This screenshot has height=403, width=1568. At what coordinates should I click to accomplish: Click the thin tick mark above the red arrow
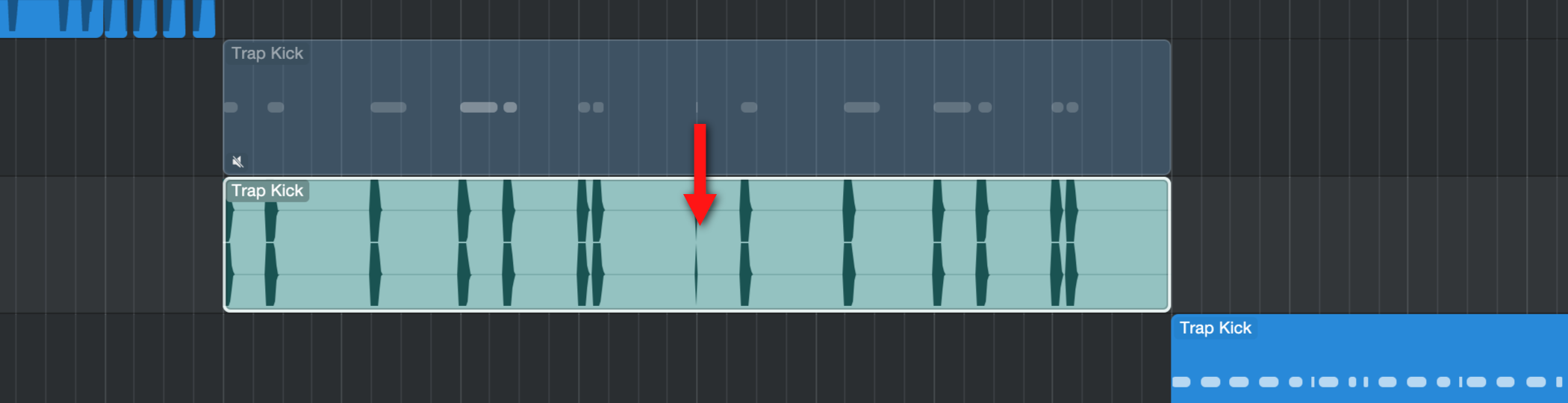[697, 107]
